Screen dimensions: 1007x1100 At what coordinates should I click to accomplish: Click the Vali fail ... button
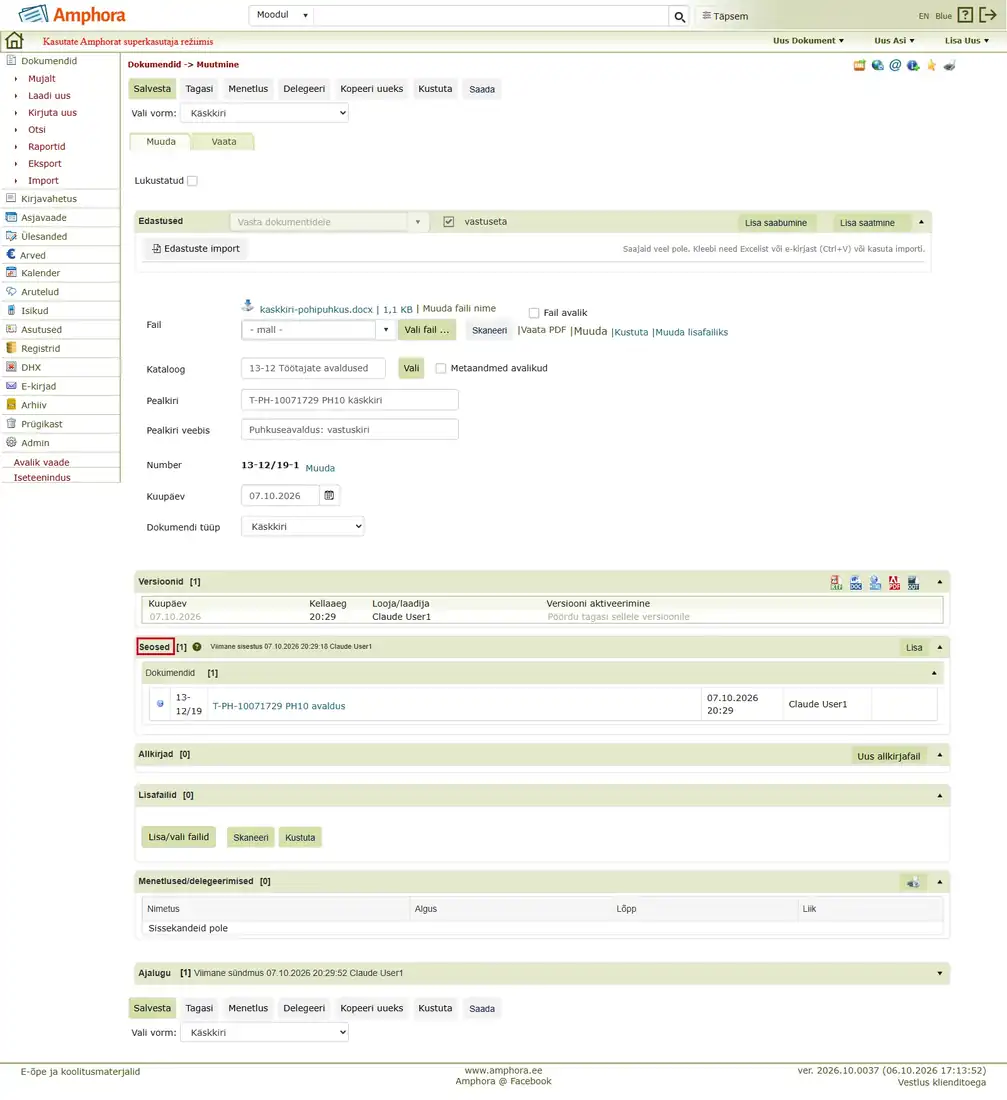tap(427, 330)
